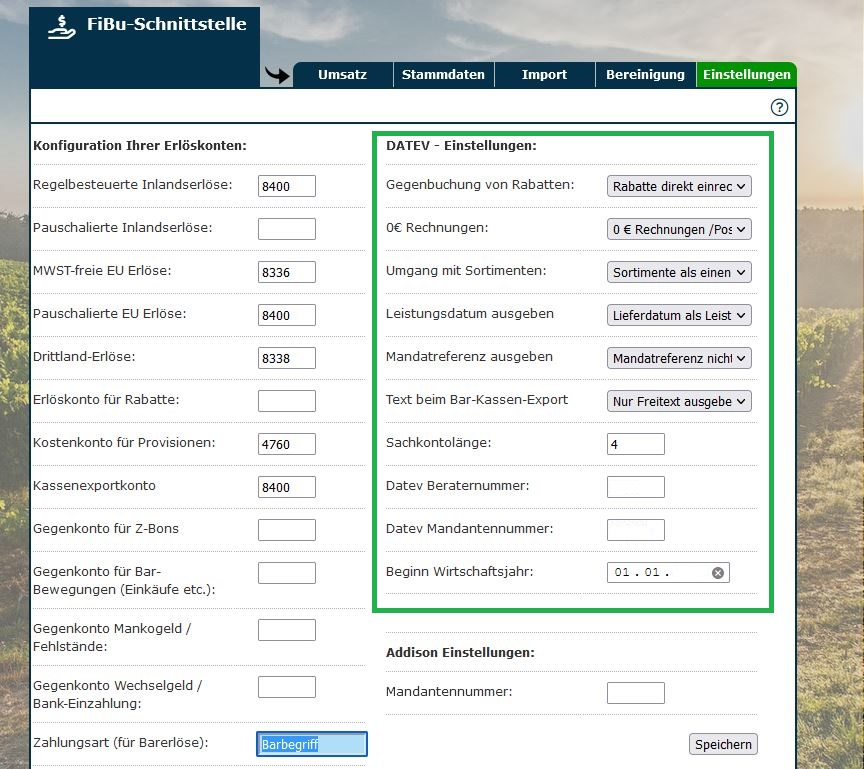Click the FiBu-Schnittstelle hand logo icon
Image resolution: width=864 pixels, height=769 pixels.
62,27
